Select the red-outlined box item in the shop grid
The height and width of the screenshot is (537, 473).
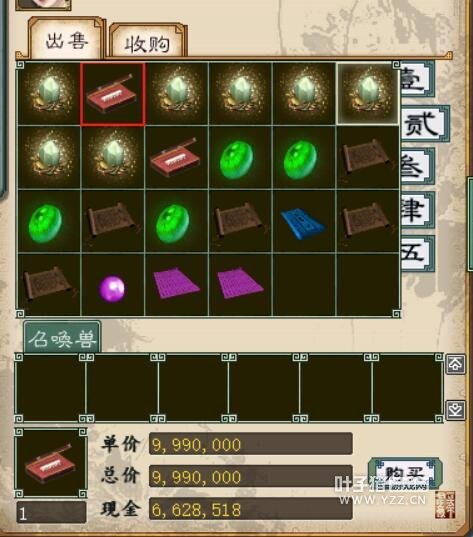[x=113, y=94]
